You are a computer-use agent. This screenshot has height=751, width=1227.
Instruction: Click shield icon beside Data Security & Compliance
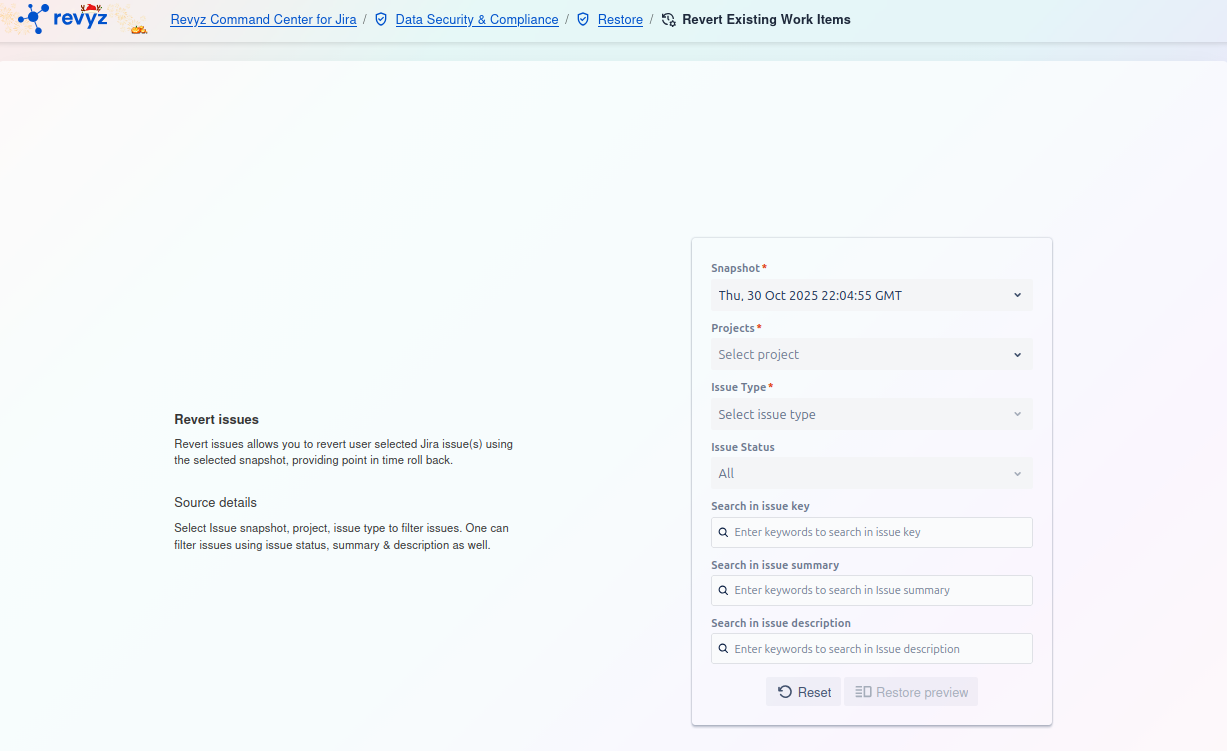[x=381, y=19]
